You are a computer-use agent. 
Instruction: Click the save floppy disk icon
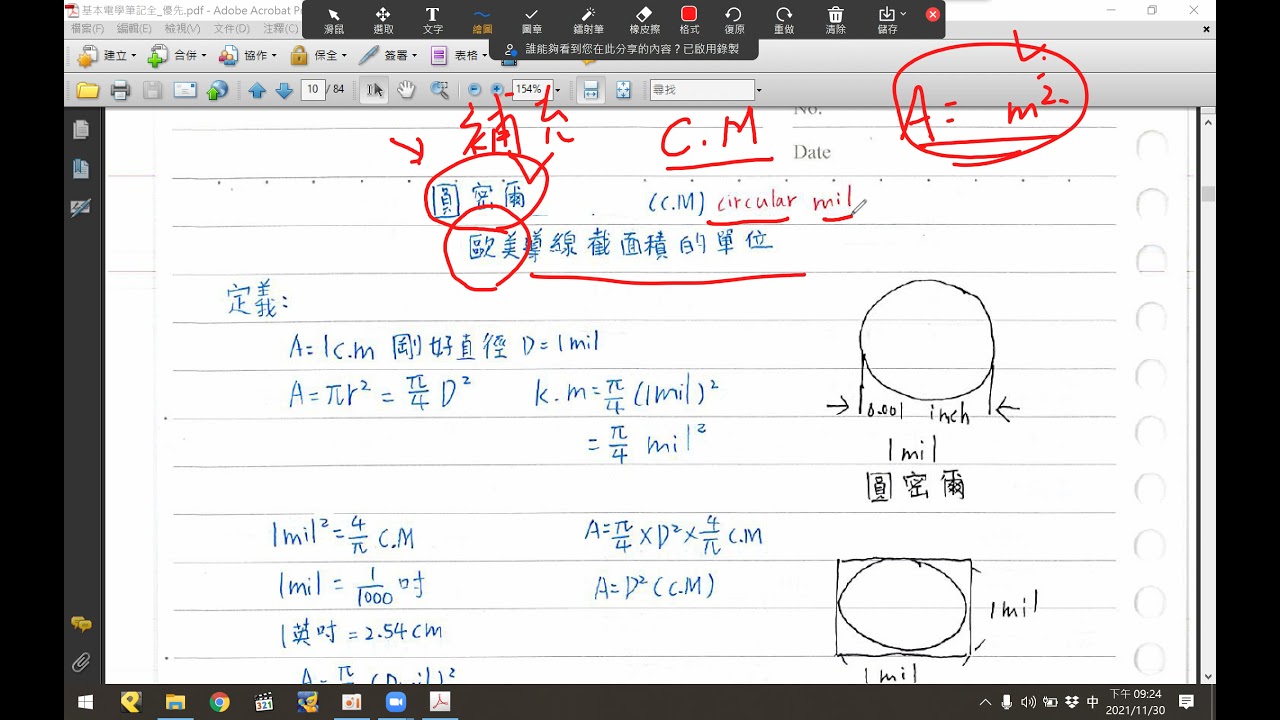[152, 90]
